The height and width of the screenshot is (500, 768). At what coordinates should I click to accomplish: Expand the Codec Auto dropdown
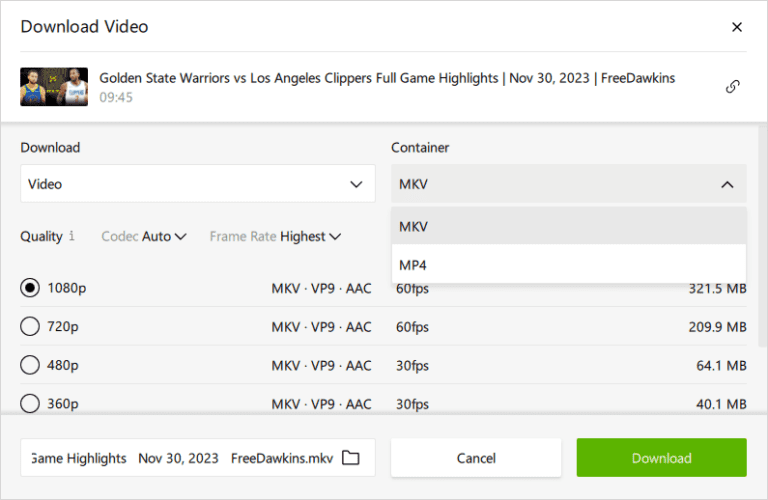[144, 237]
